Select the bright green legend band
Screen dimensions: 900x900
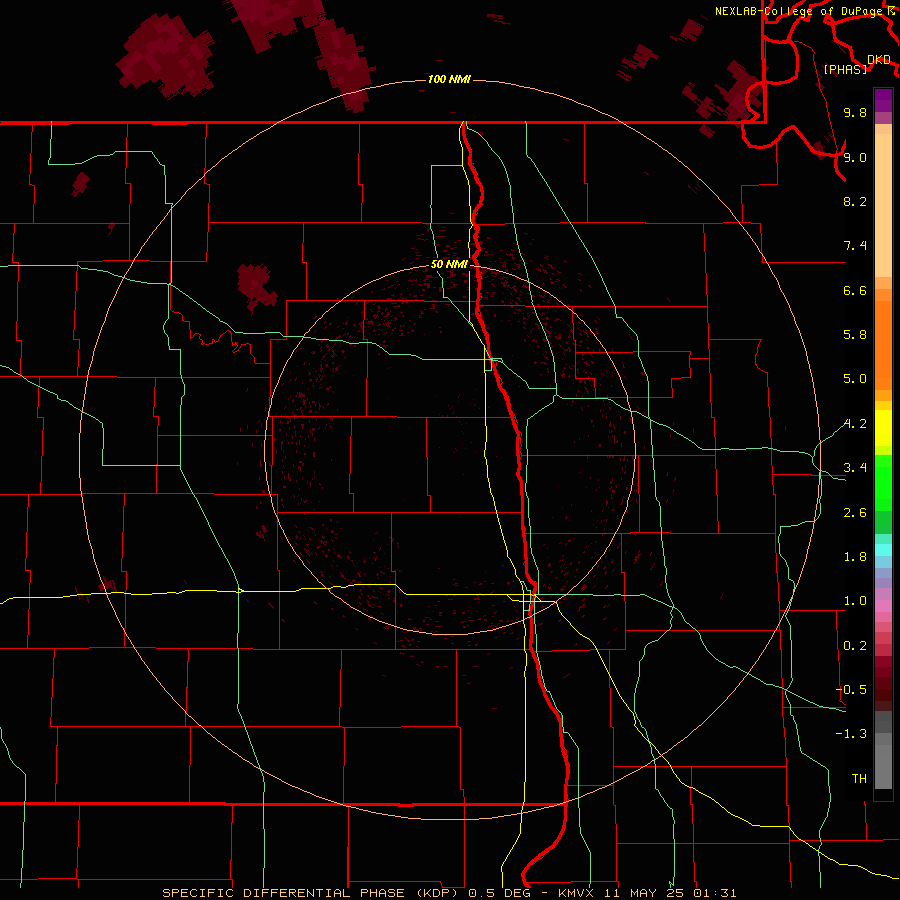pos(883,482)
